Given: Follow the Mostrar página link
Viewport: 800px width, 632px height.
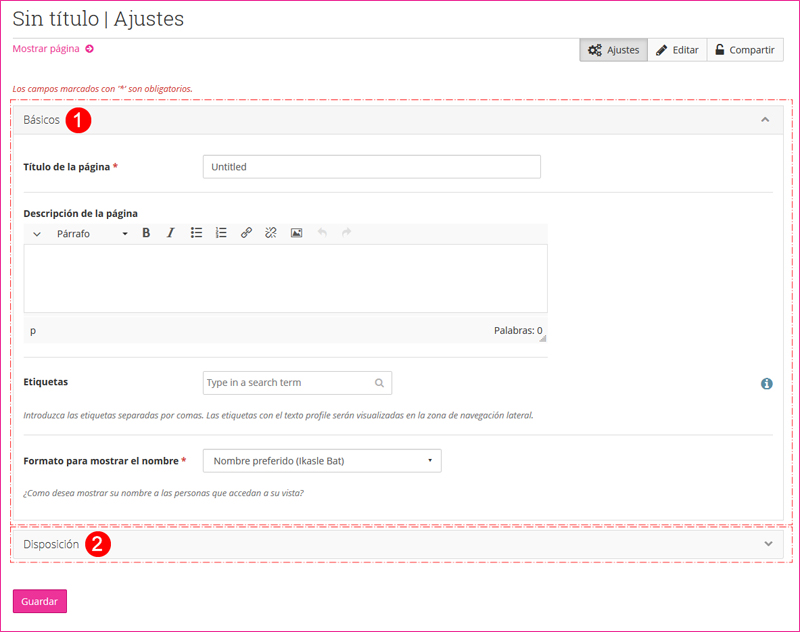Looking at the screenshot, I should 52,48.
